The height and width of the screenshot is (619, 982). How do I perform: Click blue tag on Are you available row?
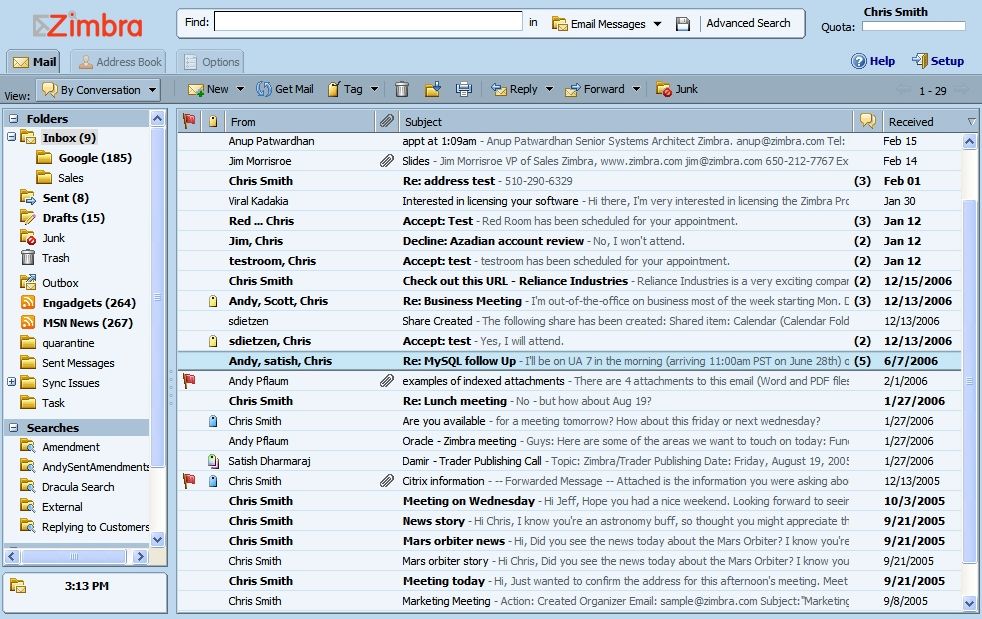click(x=213, y=421)
